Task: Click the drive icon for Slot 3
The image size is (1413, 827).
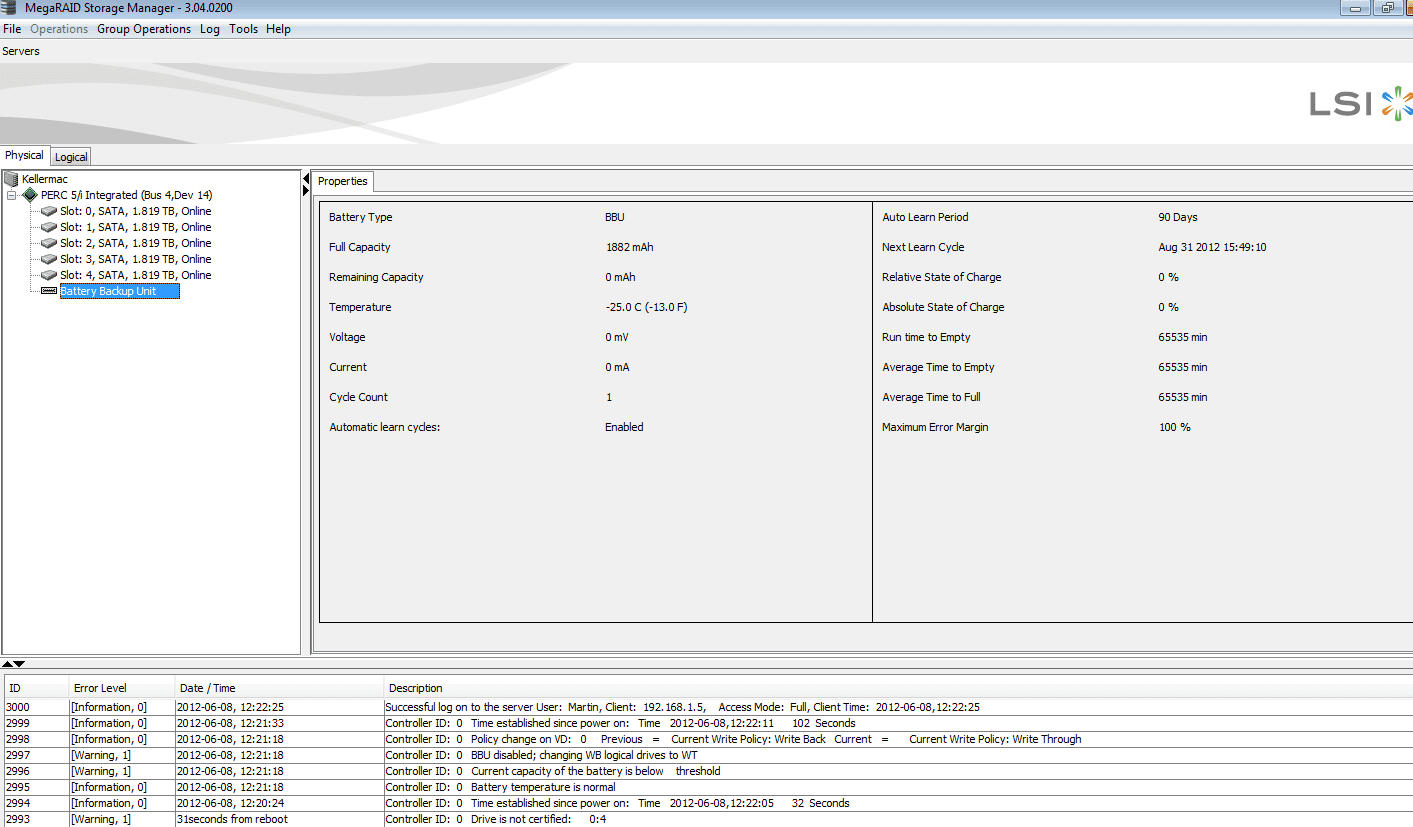Action: point(49,260)
